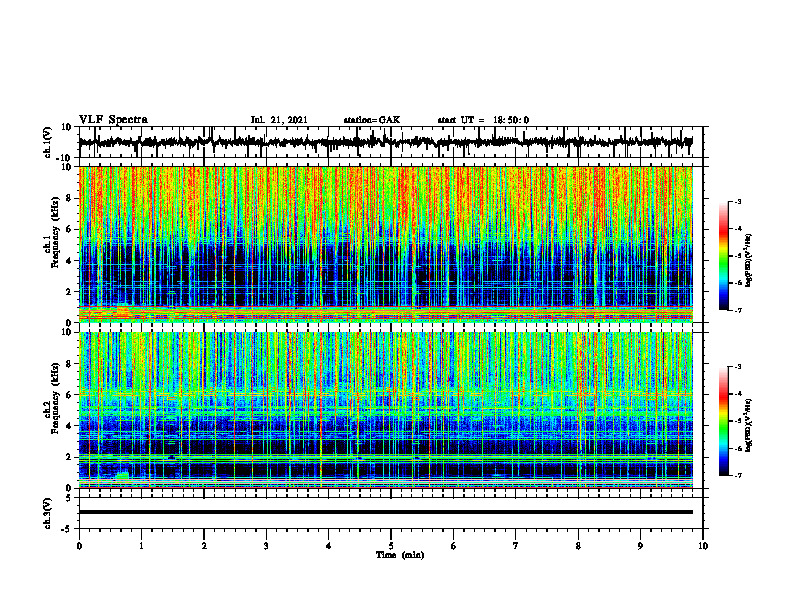Screen dimensions: 792x612
Task: Click time axis tick label "9"
Action: pyautogui.click(x=640, y=546)
